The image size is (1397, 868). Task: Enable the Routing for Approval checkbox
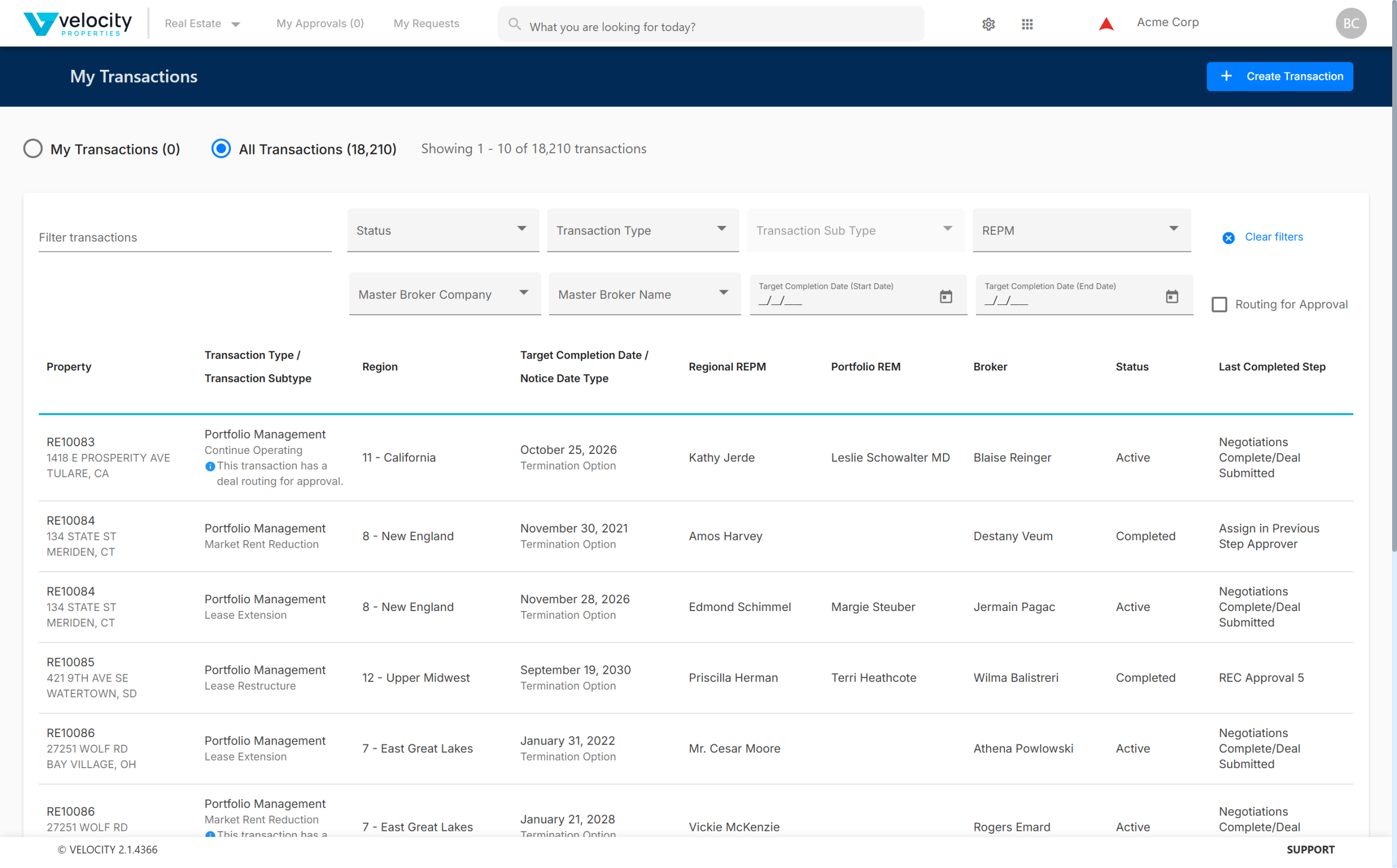[x=1219, y=304]
